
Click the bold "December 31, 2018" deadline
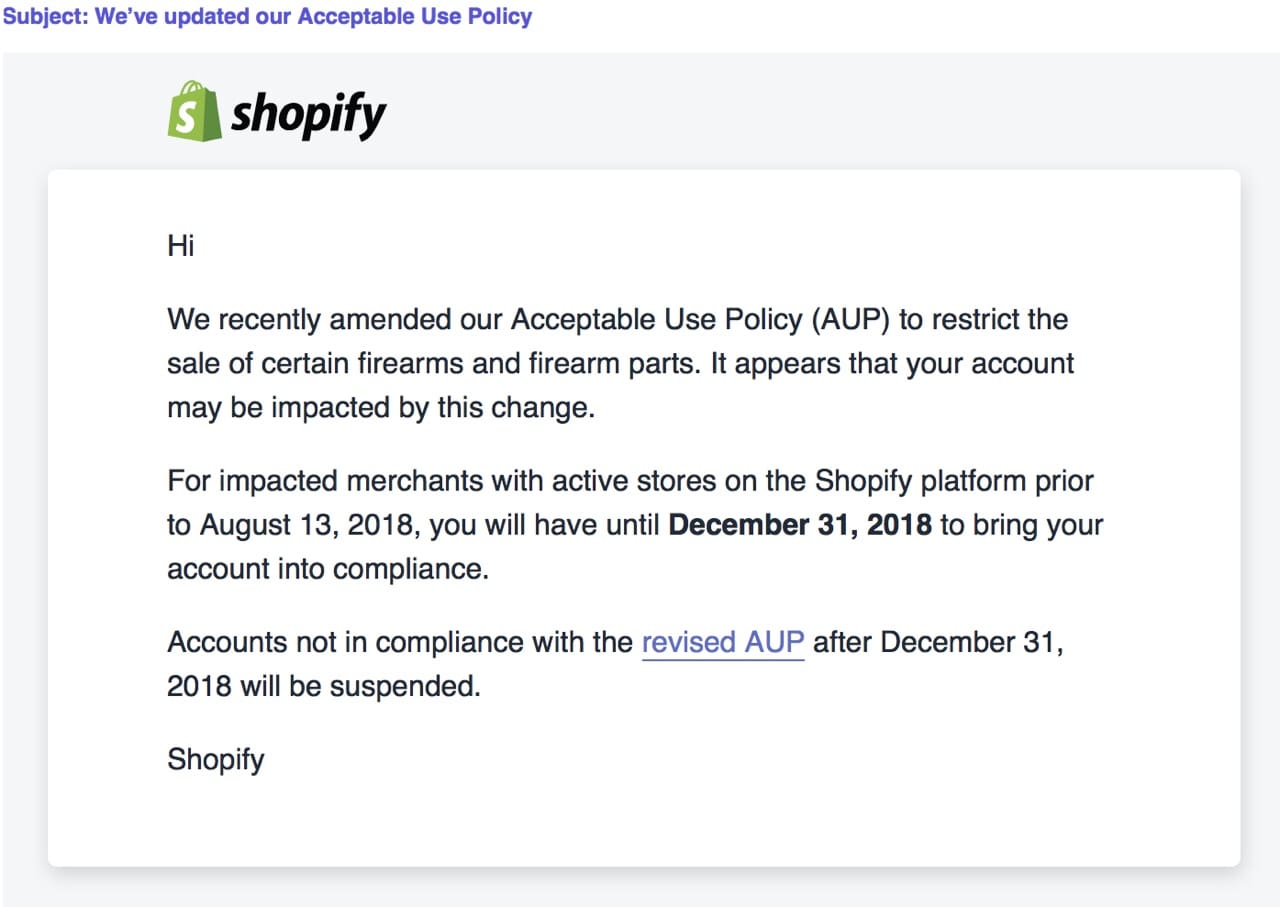click(799, 525)
